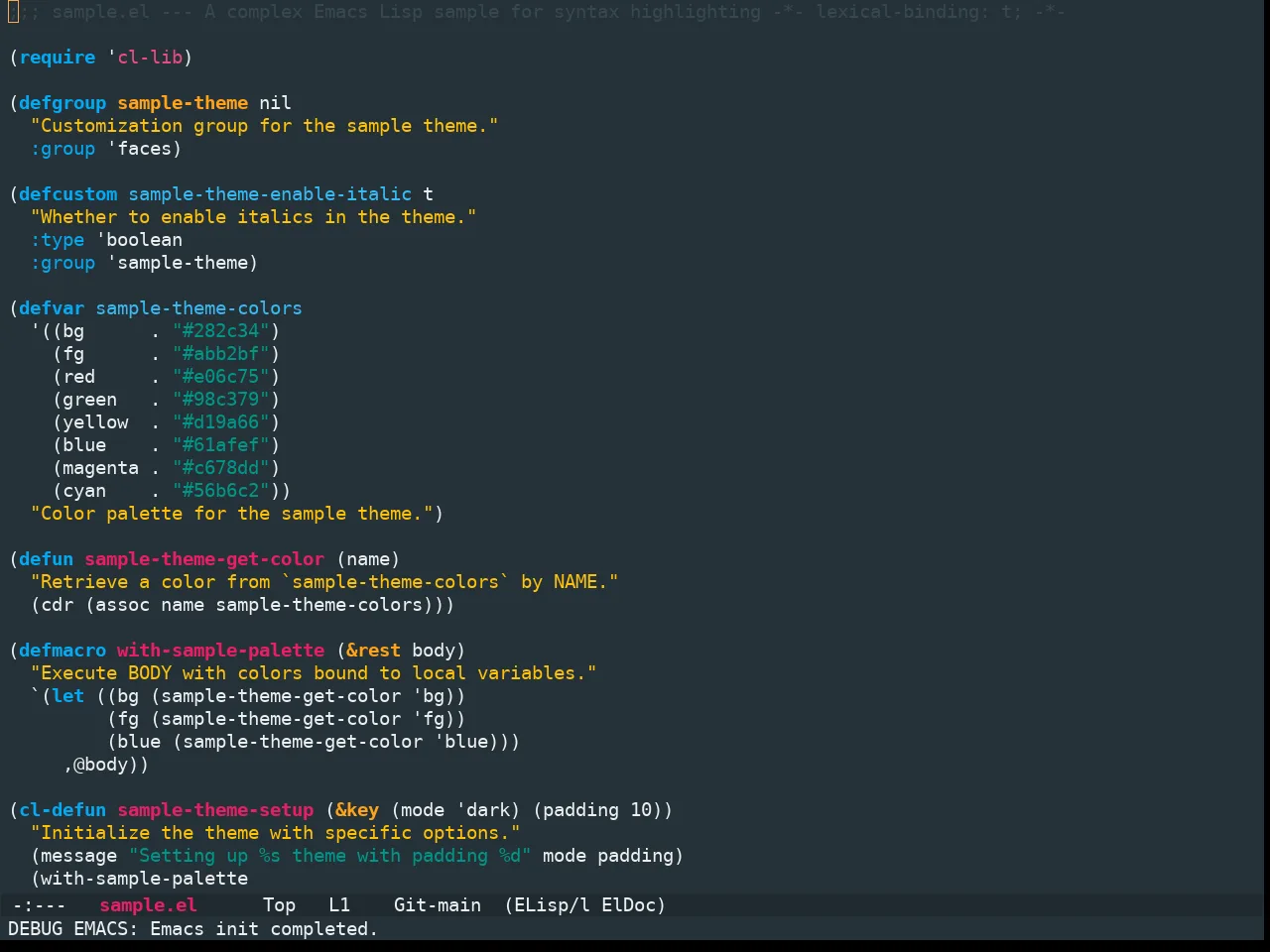Screen dimensions: 1270x952
Task: Click function name 'sample-theme-setup'
Action: point(215,810)
